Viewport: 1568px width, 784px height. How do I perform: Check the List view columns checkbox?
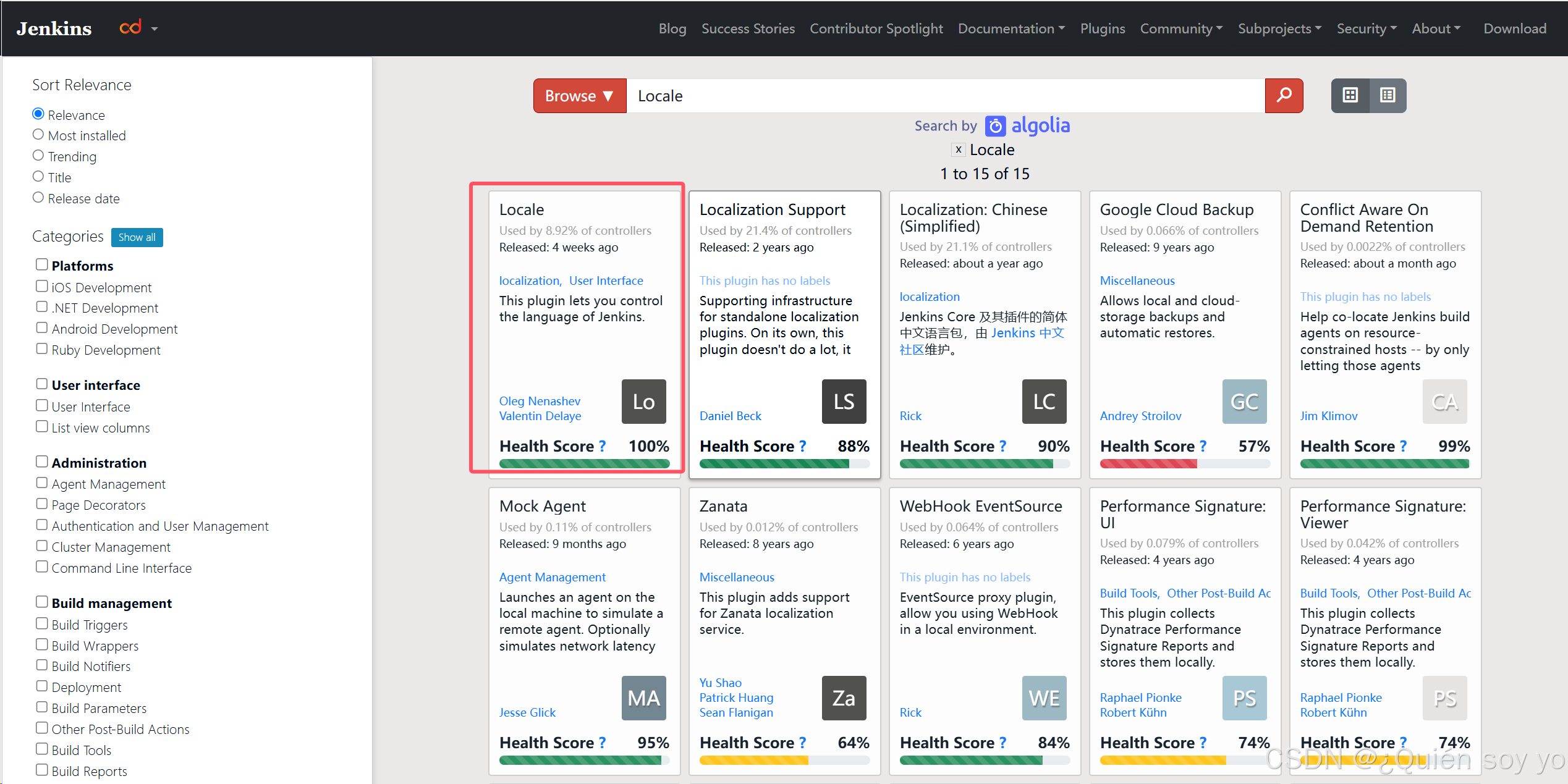[41, 426]
